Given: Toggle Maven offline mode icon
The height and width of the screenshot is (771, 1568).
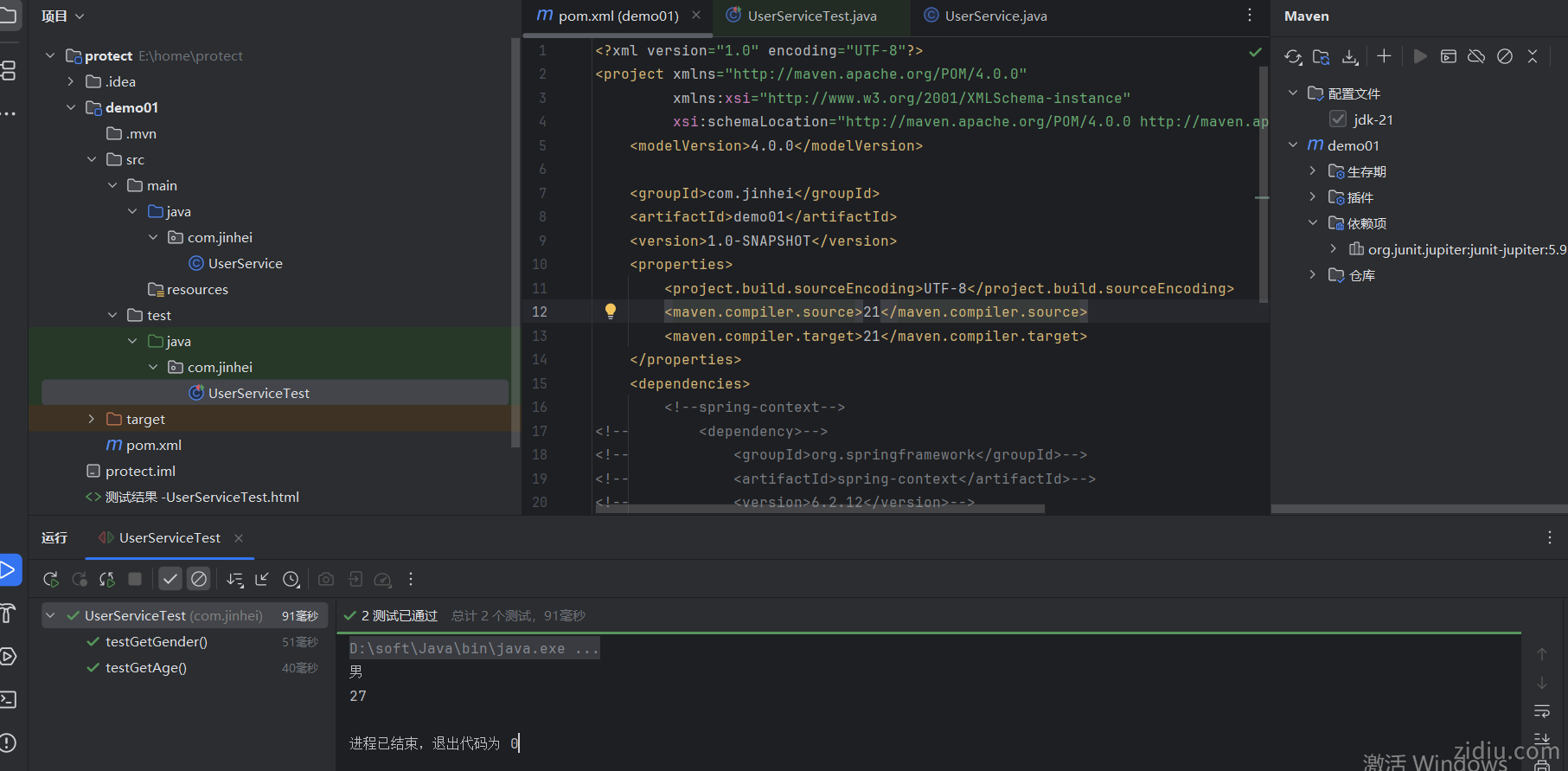Looking at the screenshot, I should (1476, 56).
